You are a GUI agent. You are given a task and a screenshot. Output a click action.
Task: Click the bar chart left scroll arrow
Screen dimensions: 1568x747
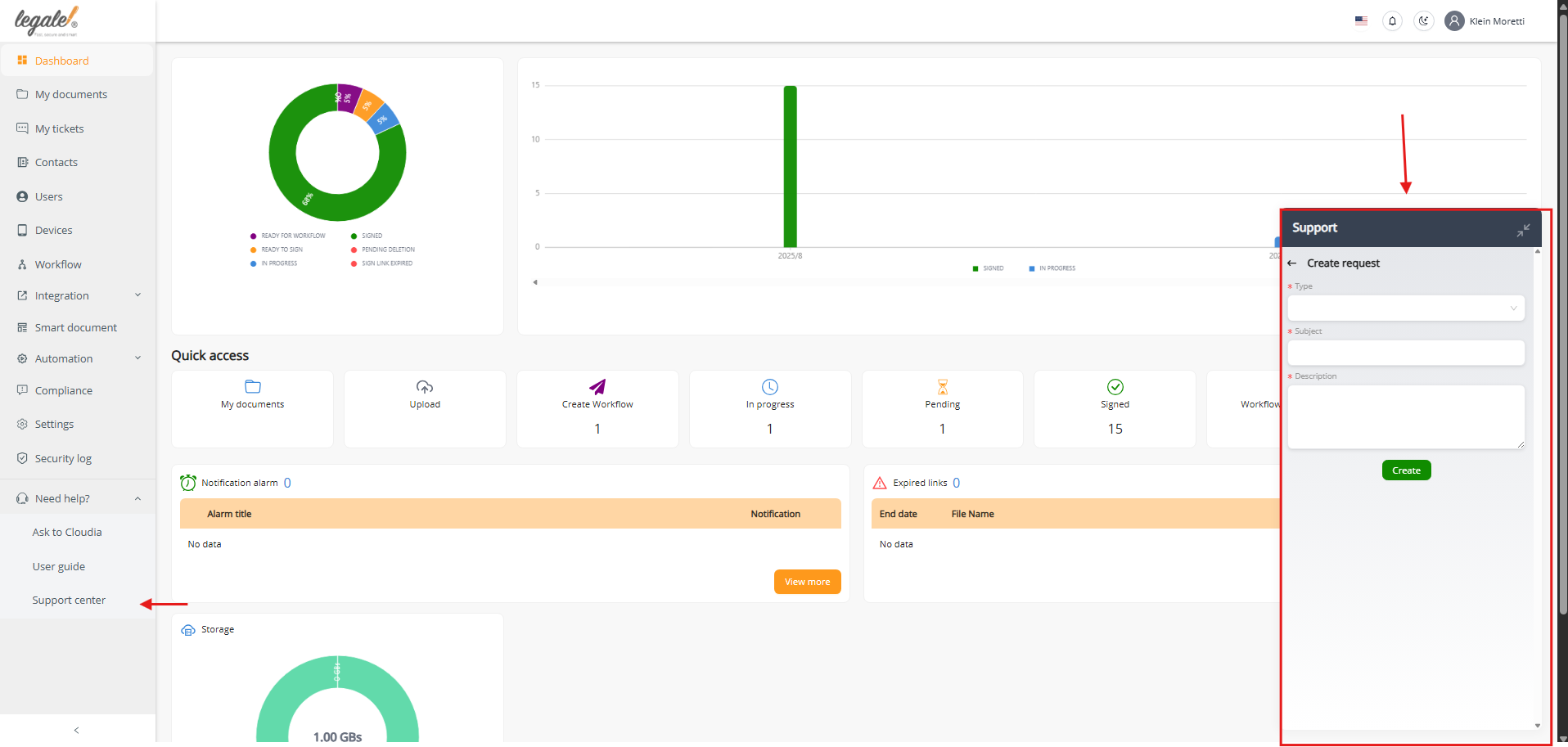click(535, 282)
